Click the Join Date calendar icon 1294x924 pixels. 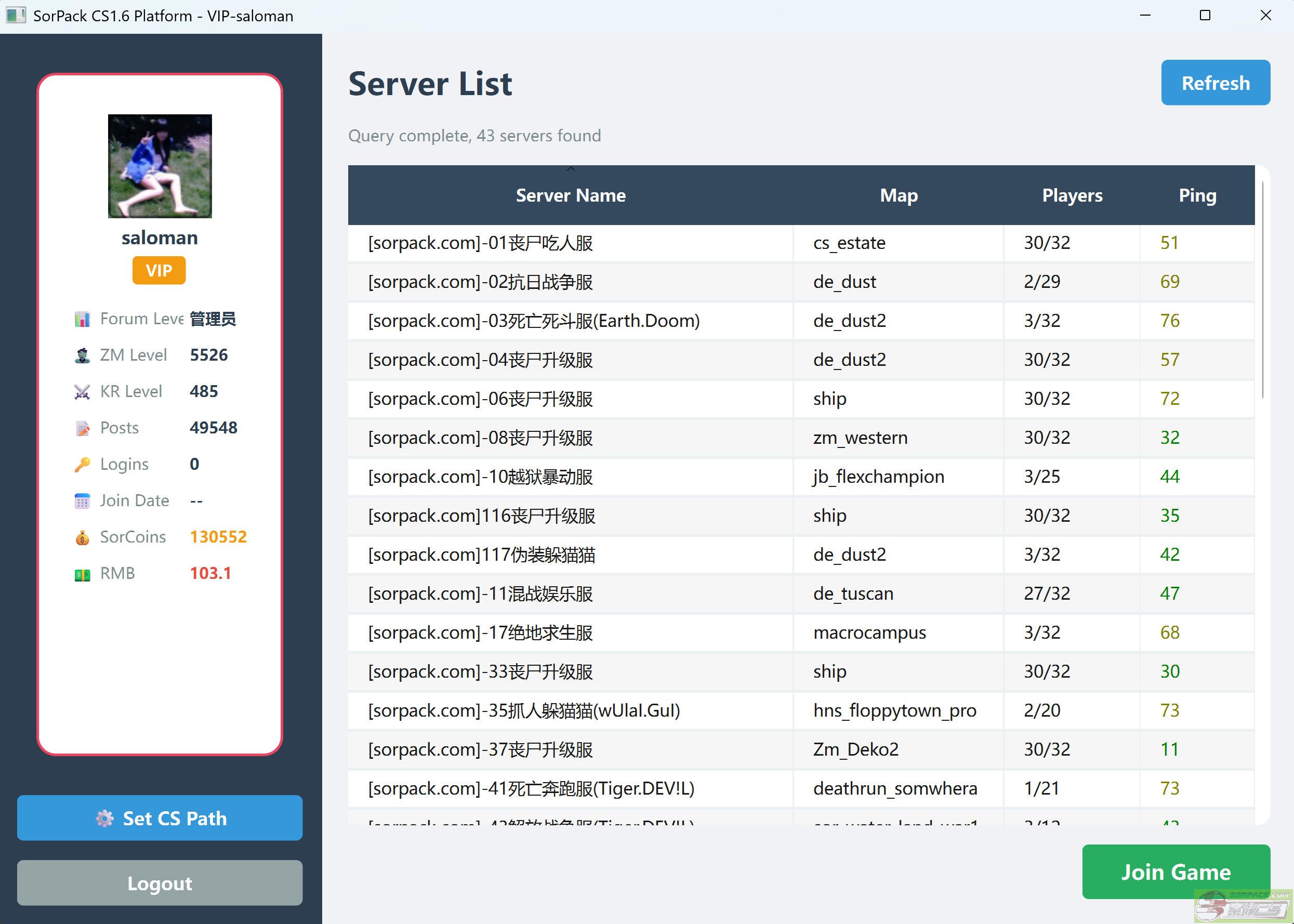[82, 501]
